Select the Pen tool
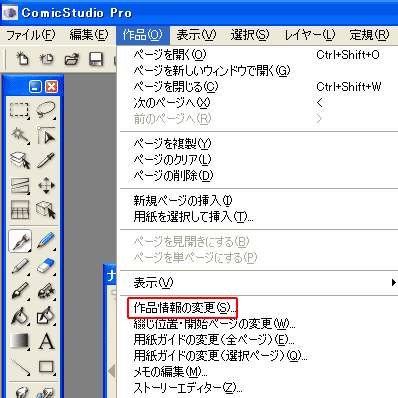Viewport: 398px width, 398px height. click(x=20, y=241)
